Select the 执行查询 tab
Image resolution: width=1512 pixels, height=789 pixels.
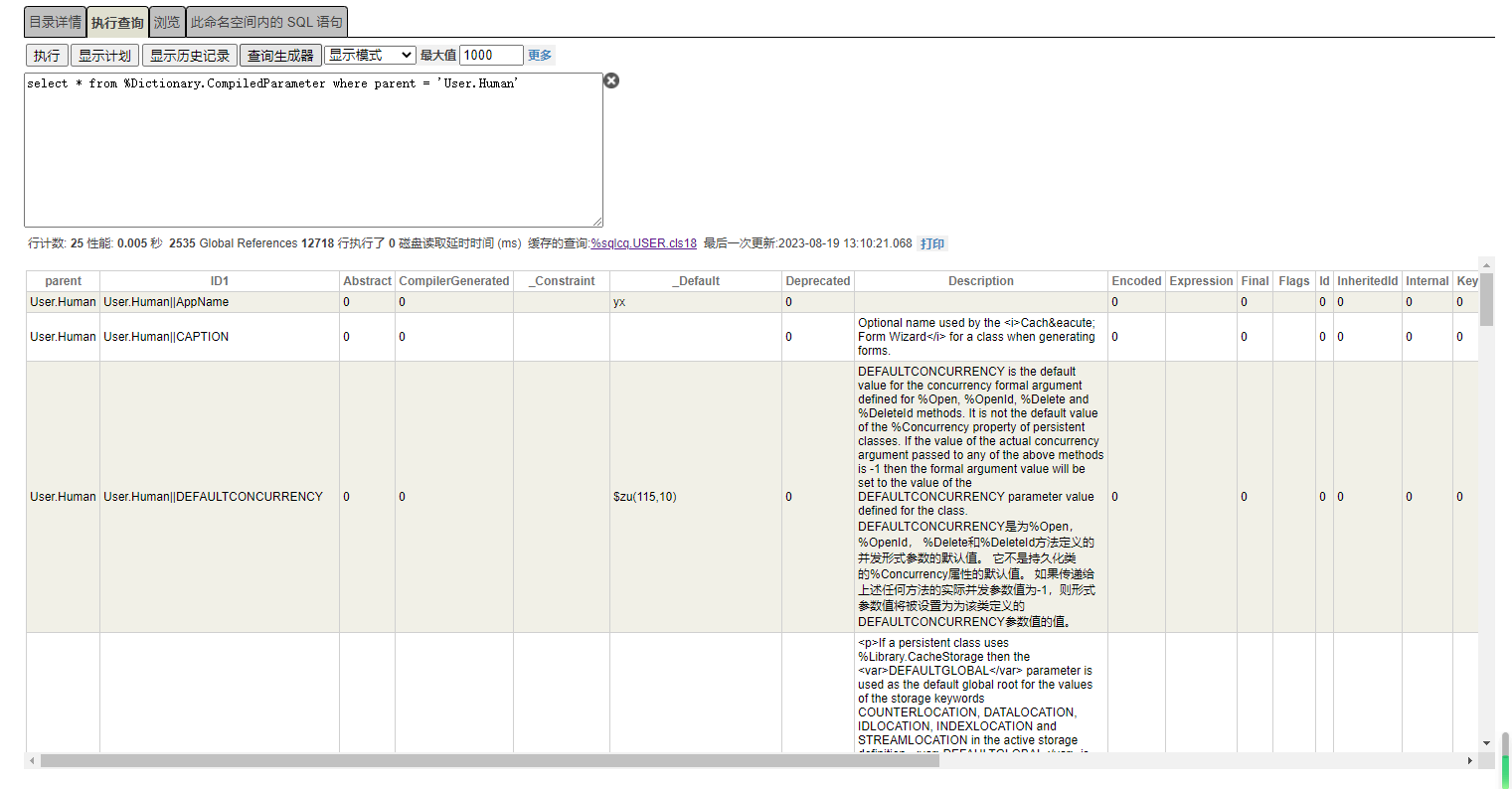point(117,22)
